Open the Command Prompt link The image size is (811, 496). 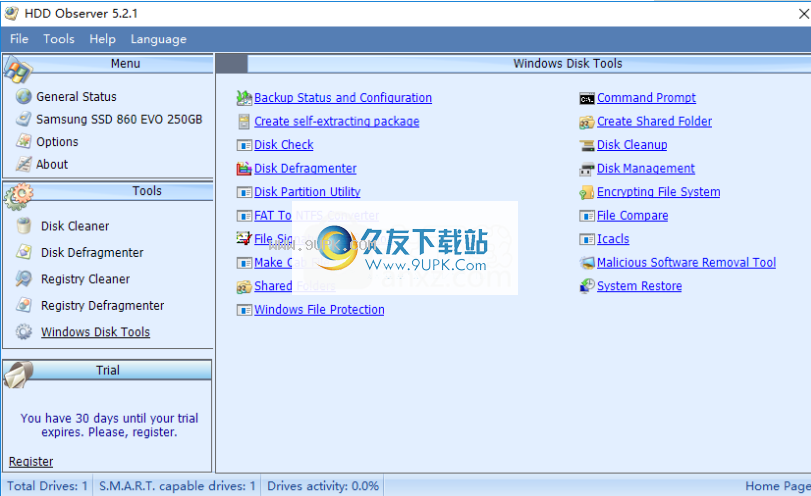pyautogui.click(x=646, y=98)
